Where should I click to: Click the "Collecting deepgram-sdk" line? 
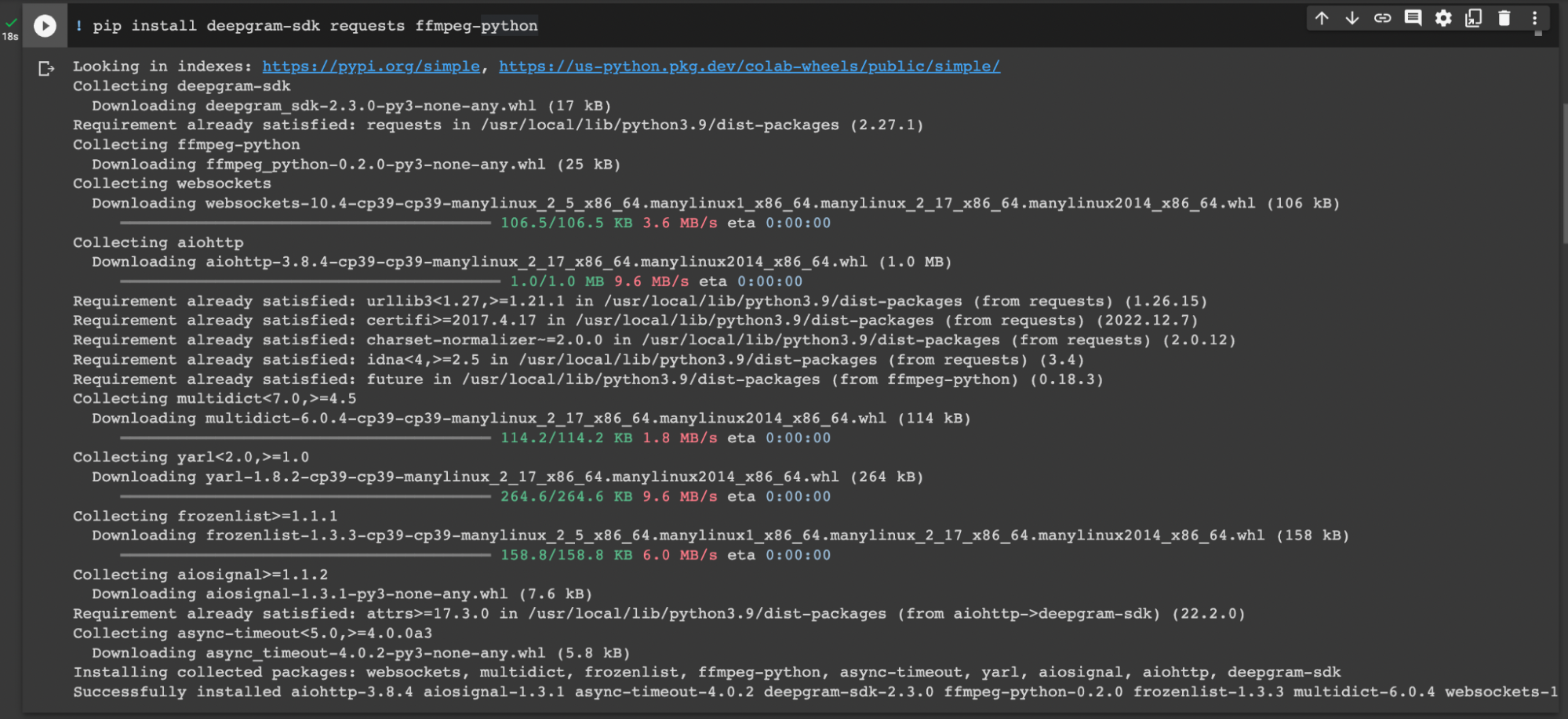181,86
